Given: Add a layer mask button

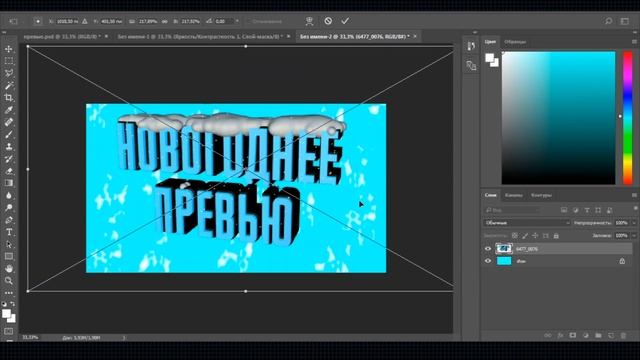Looking at the screenshot, I should tap(573, 335).
